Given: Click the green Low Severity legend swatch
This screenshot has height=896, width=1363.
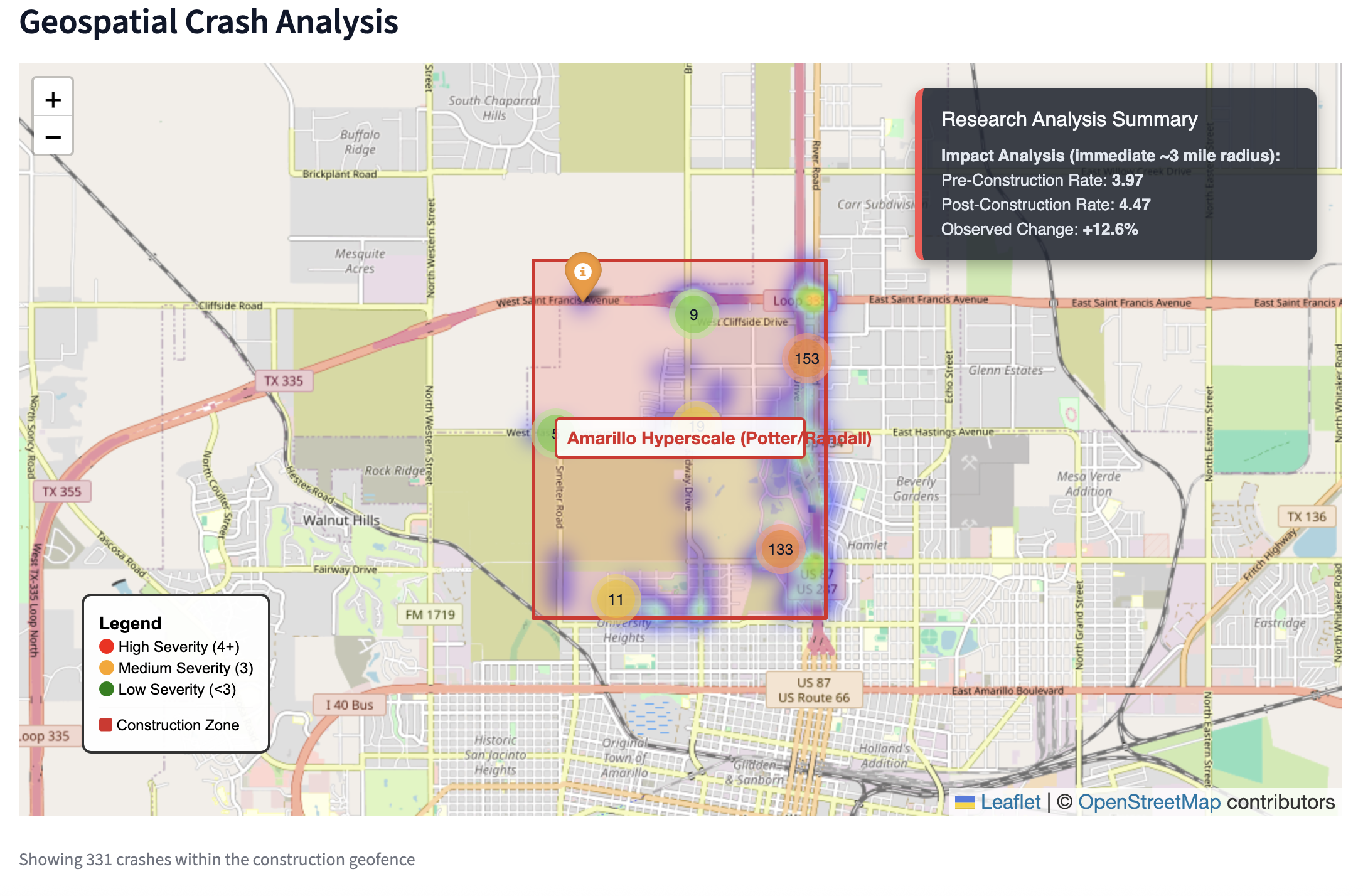Looking at the screenshot, I should (107, 689).
